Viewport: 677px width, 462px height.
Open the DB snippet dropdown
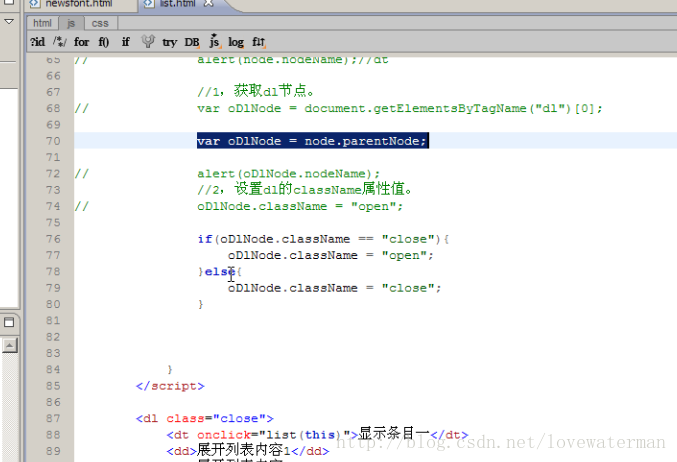coord(192,42)
